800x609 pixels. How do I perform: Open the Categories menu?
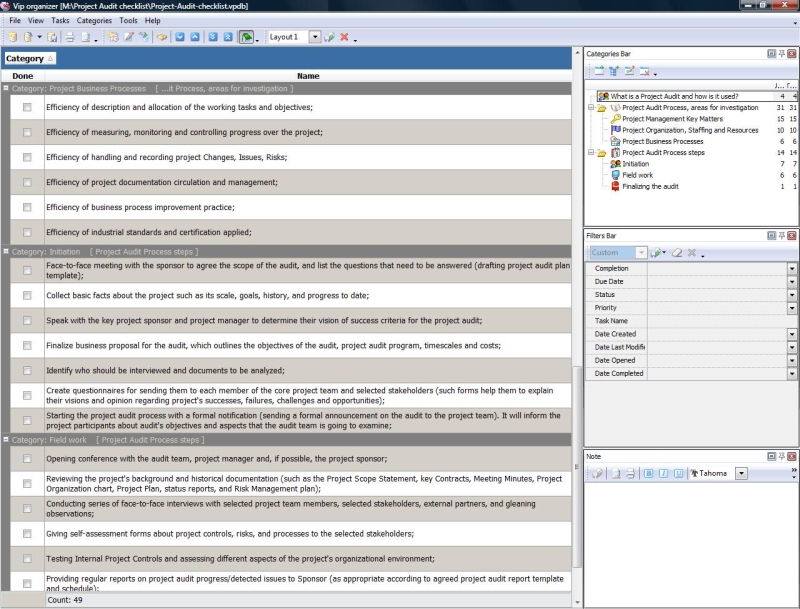(x=94, y=20)
